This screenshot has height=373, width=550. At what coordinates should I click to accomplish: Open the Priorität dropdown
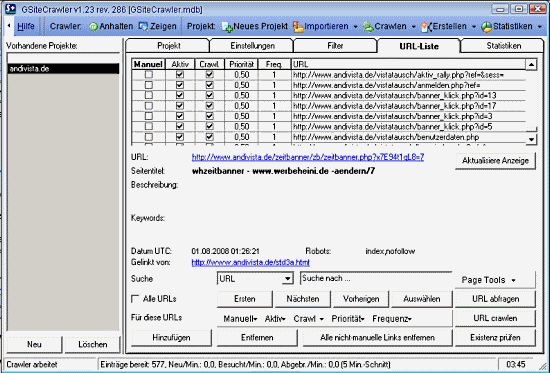tap(348, 319)
